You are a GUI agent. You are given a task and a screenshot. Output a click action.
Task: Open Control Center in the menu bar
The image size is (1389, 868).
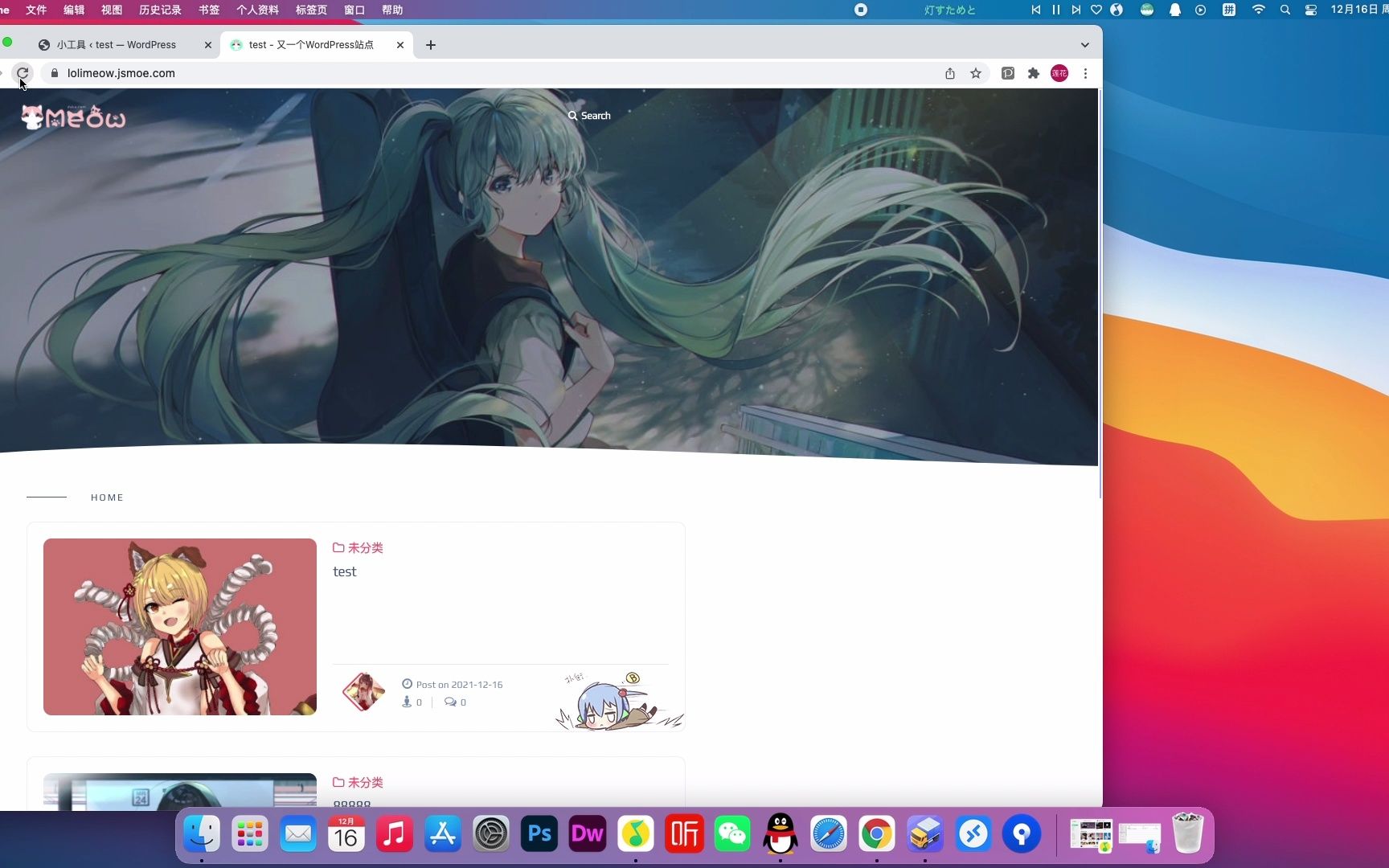pos(1311,10)
